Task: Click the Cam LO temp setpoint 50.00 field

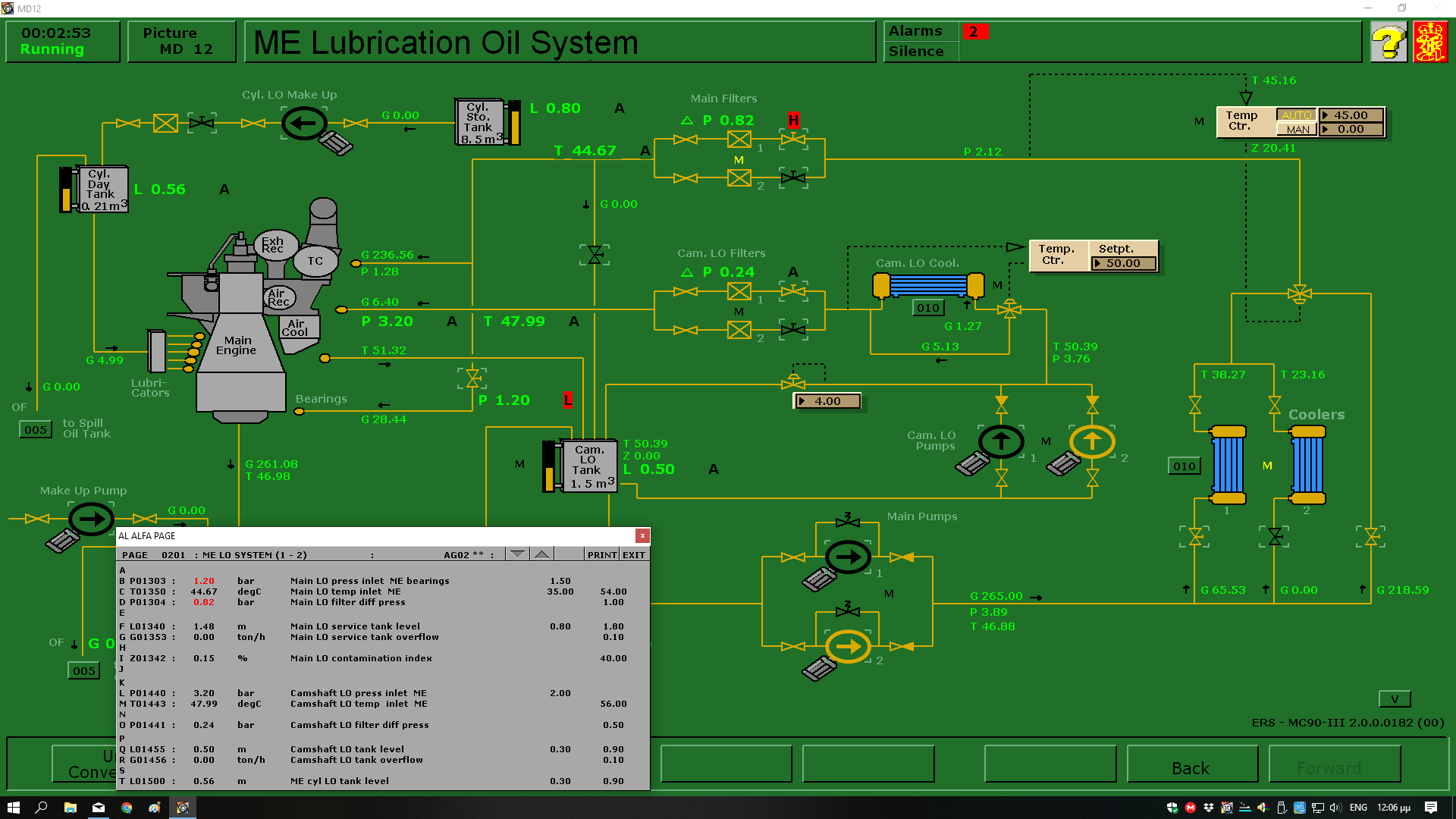Action: [1124, 263]
